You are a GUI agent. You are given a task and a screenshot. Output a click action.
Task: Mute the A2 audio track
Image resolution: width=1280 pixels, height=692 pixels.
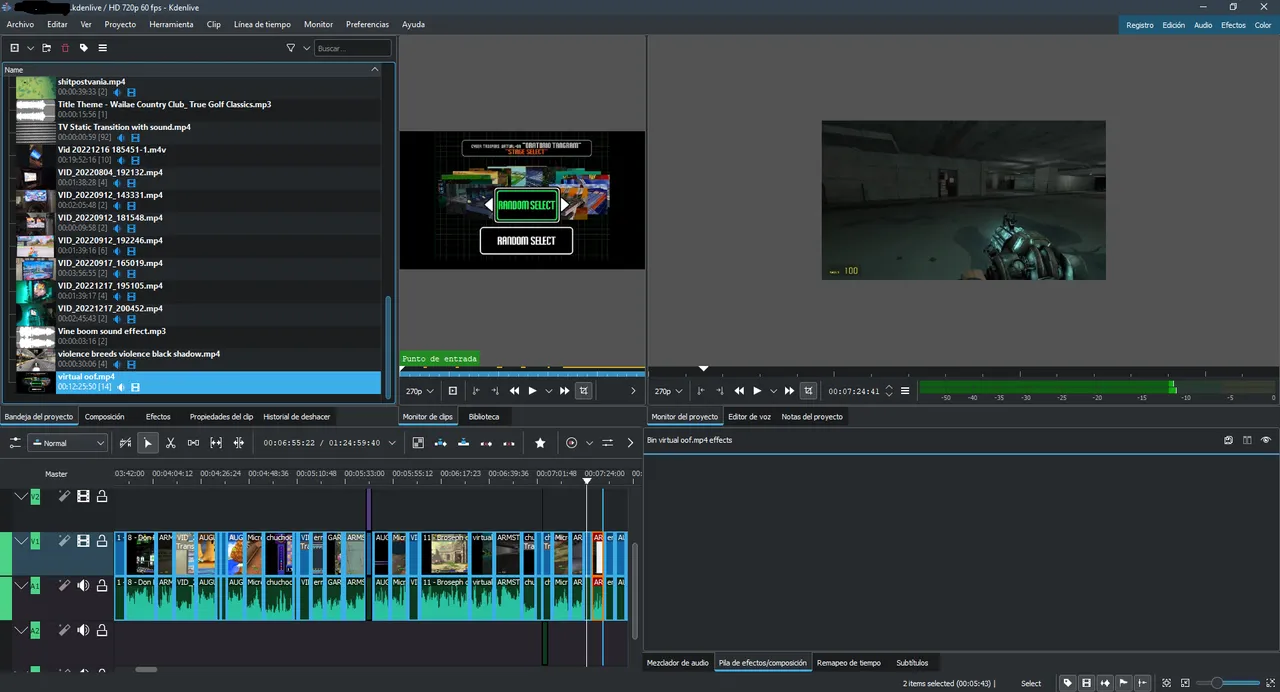click(x=83, y=630)
